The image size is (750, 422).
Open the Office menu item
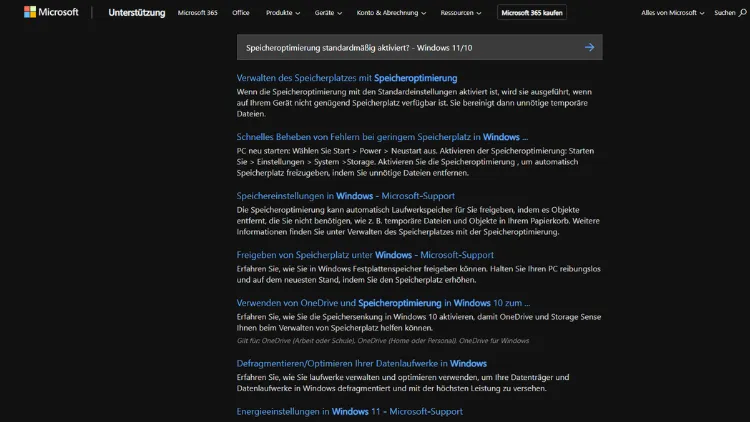pos(241,13)
